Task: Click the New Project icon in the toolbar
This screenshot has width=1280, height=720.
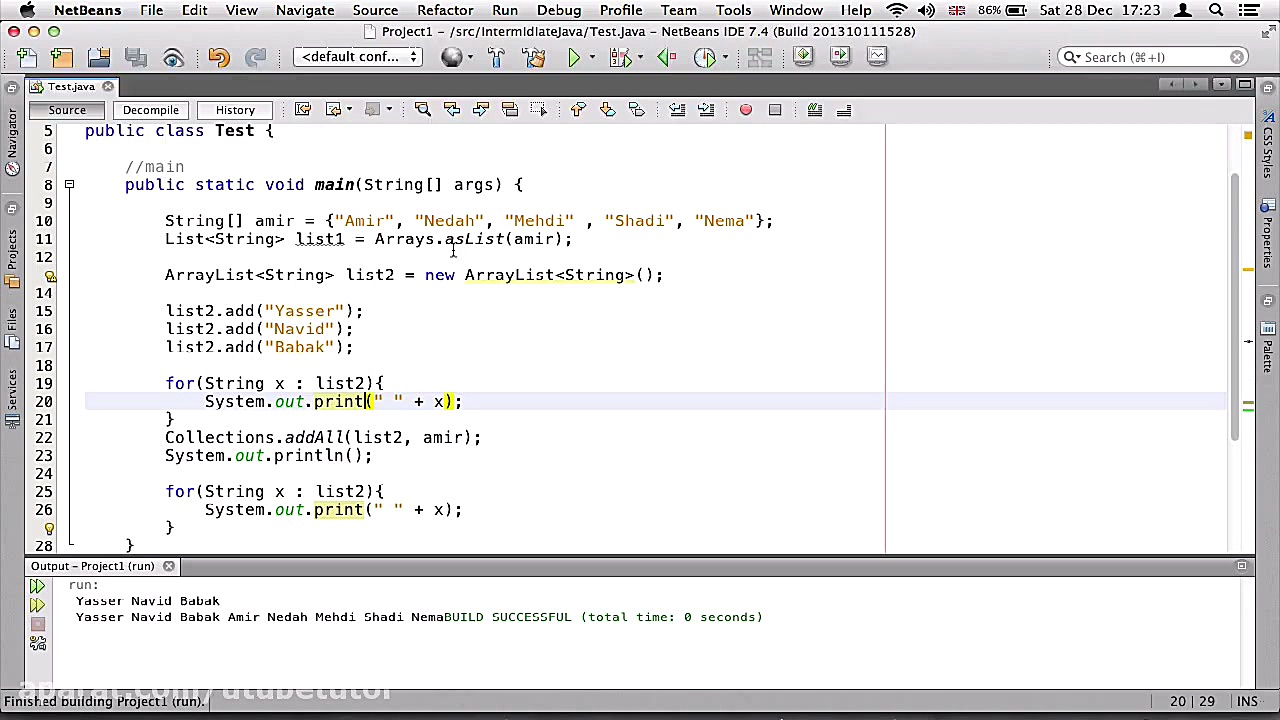Action: [x=62, y=57]
